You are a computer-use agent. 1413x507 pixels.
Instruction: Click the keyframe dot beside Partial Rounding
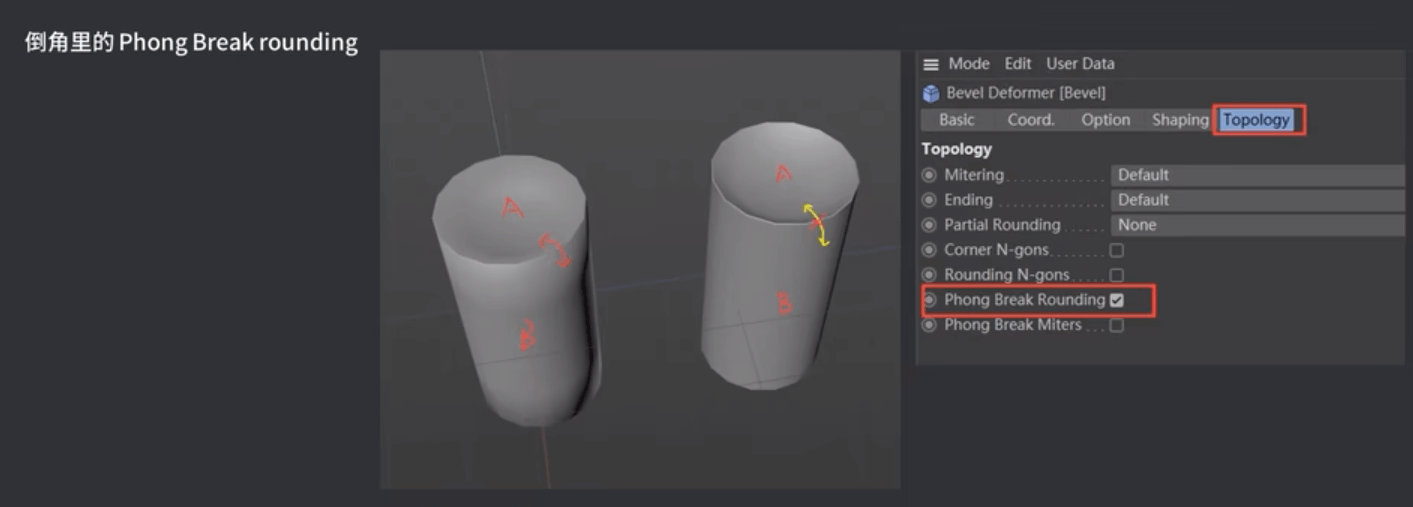(x=929, y=225)
